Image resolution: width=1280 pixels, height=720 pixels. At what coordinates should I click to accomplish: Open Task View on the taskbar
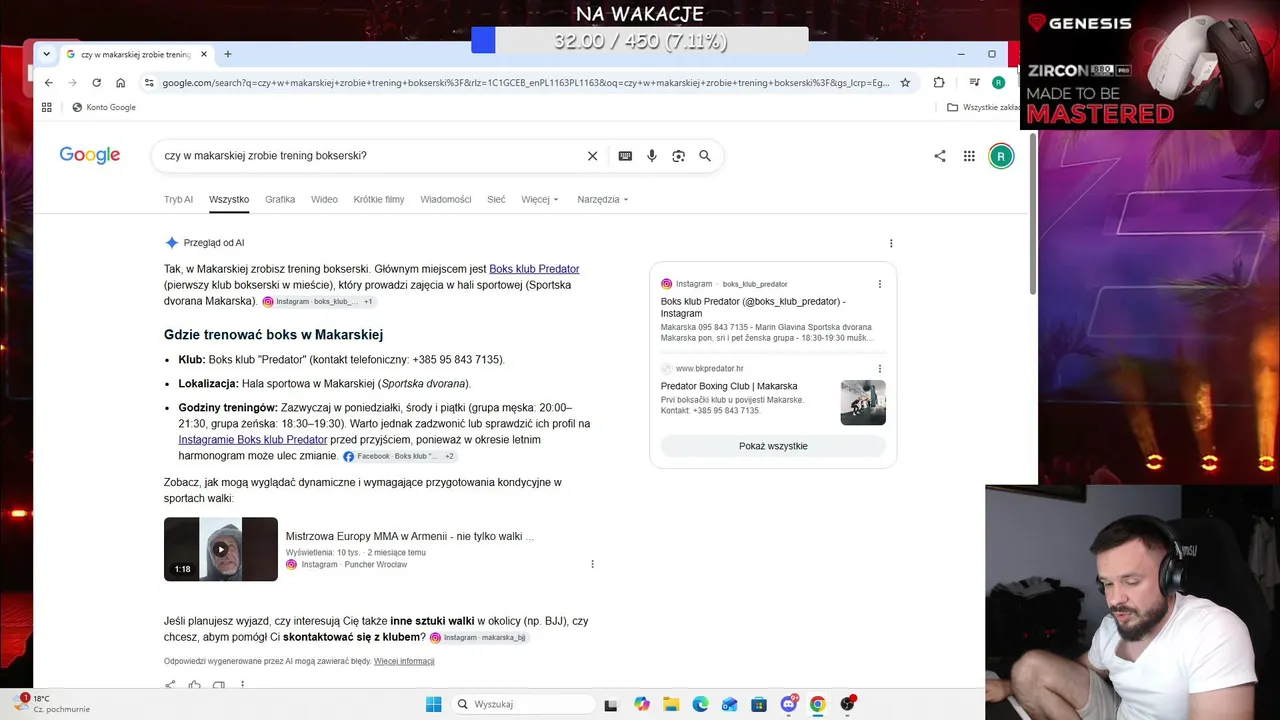coord(611,704)
